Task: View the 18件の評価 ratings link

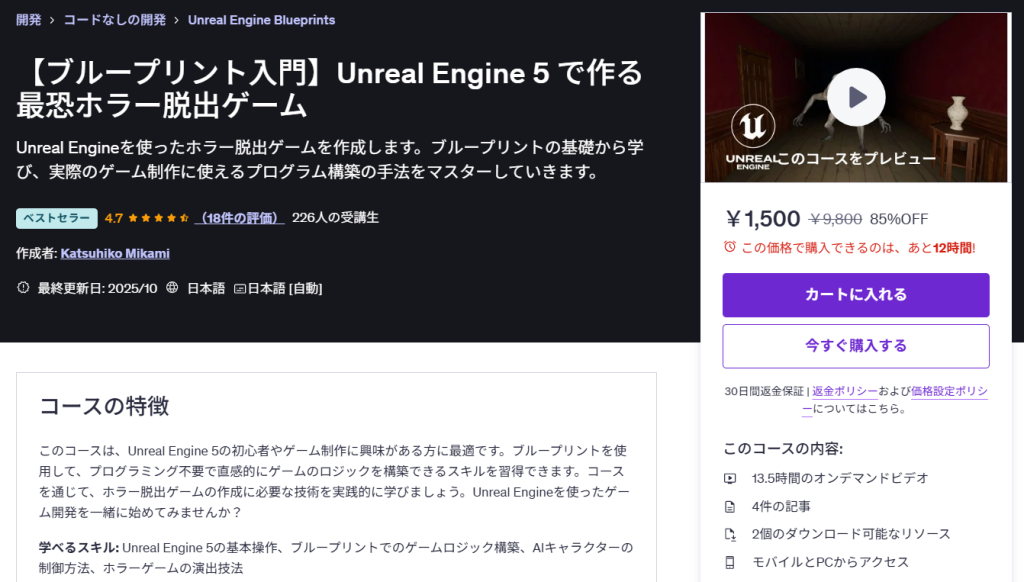Action: point(240,218)
